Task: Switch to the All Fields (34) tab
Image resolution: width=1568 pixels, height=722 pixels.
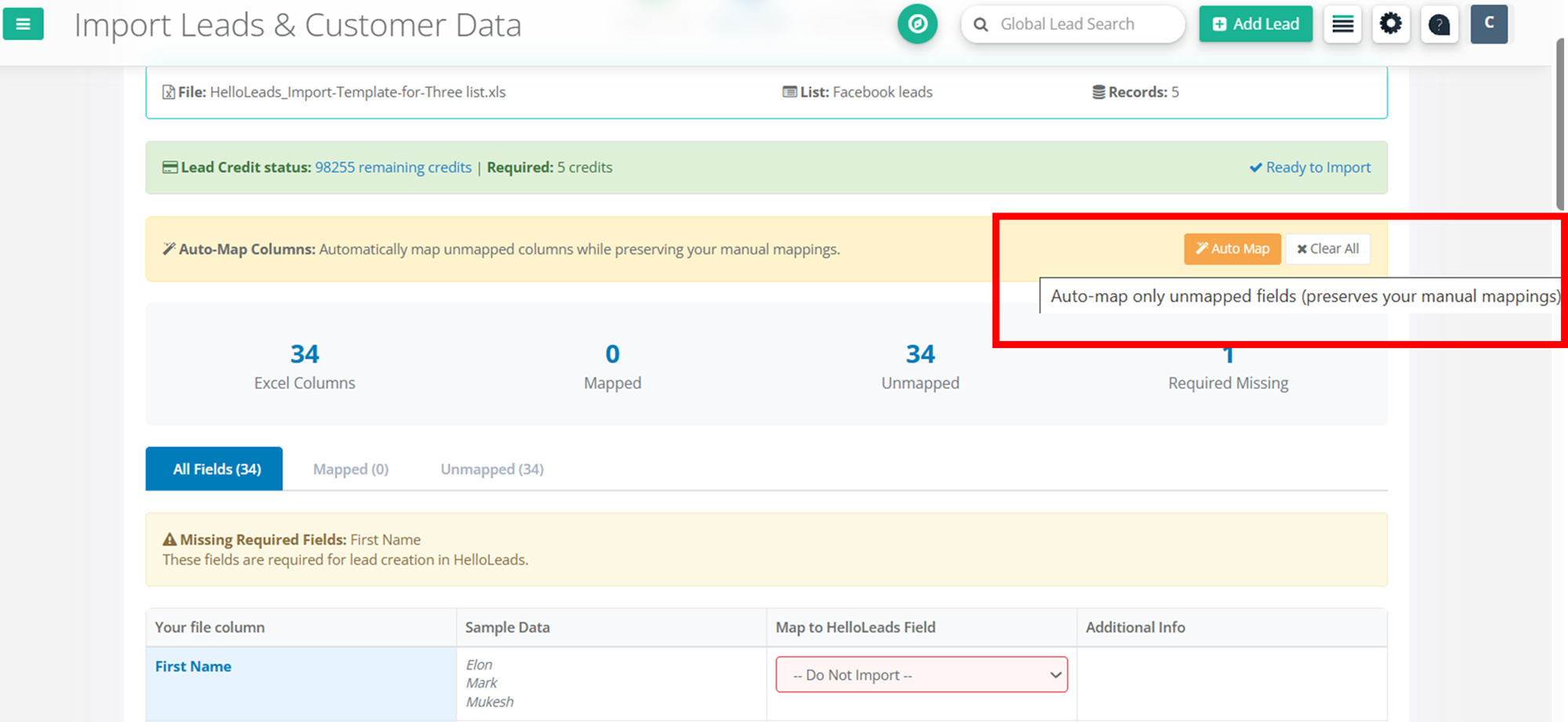Action: coord(214,469)
